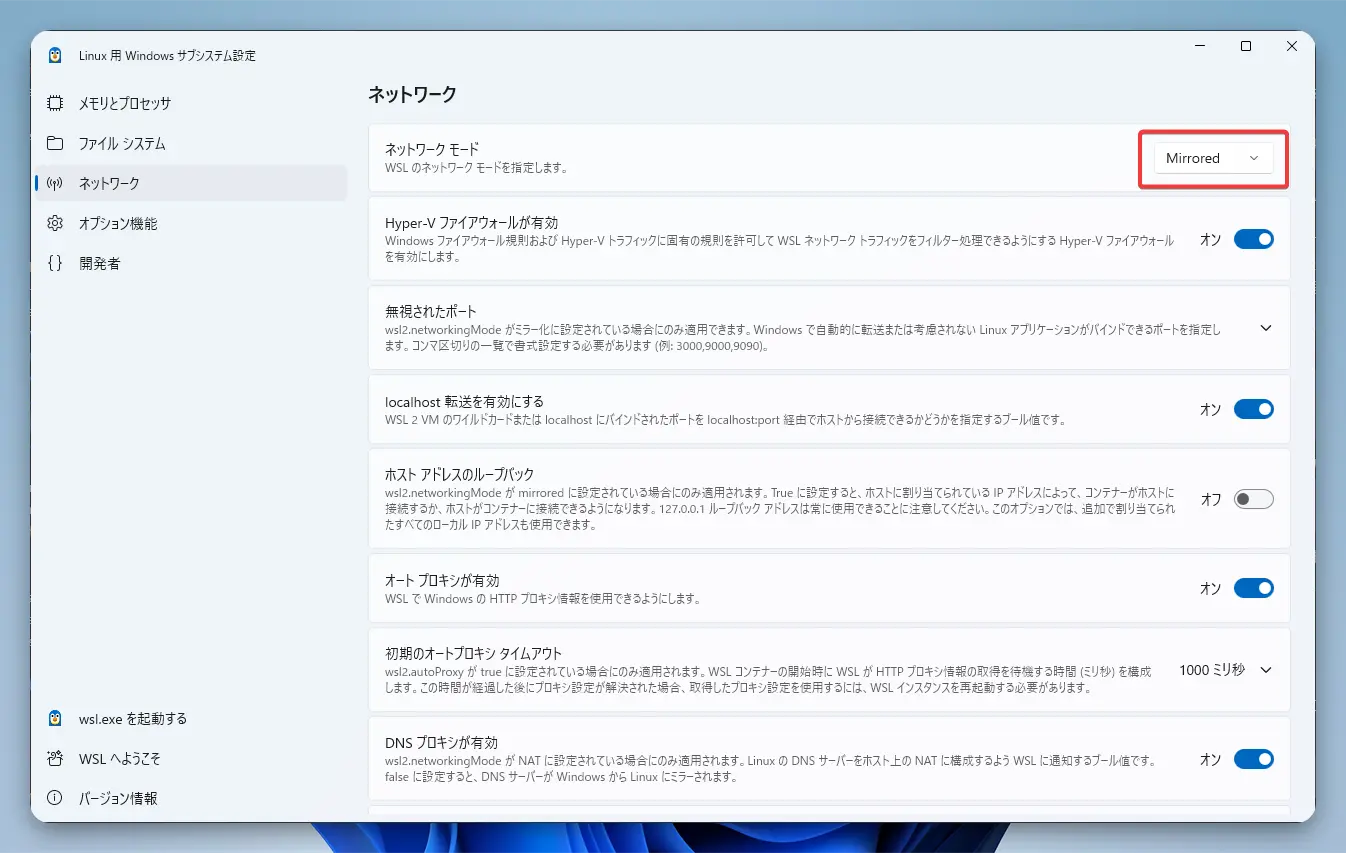1346x853 pixels.
Task: Open the Mirrored network mode dropdown
Action: click(1213, 158)
